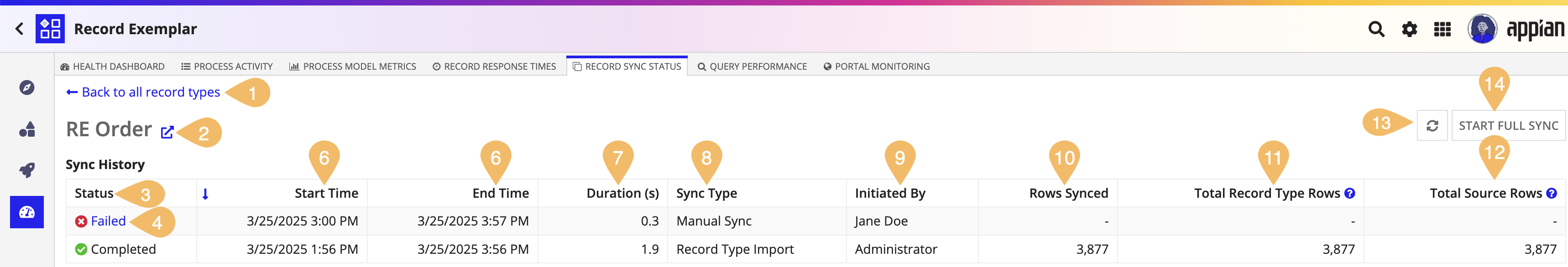Screen dimensions: 1568x267
Task: Sort by Status column header
Action: 94,193
